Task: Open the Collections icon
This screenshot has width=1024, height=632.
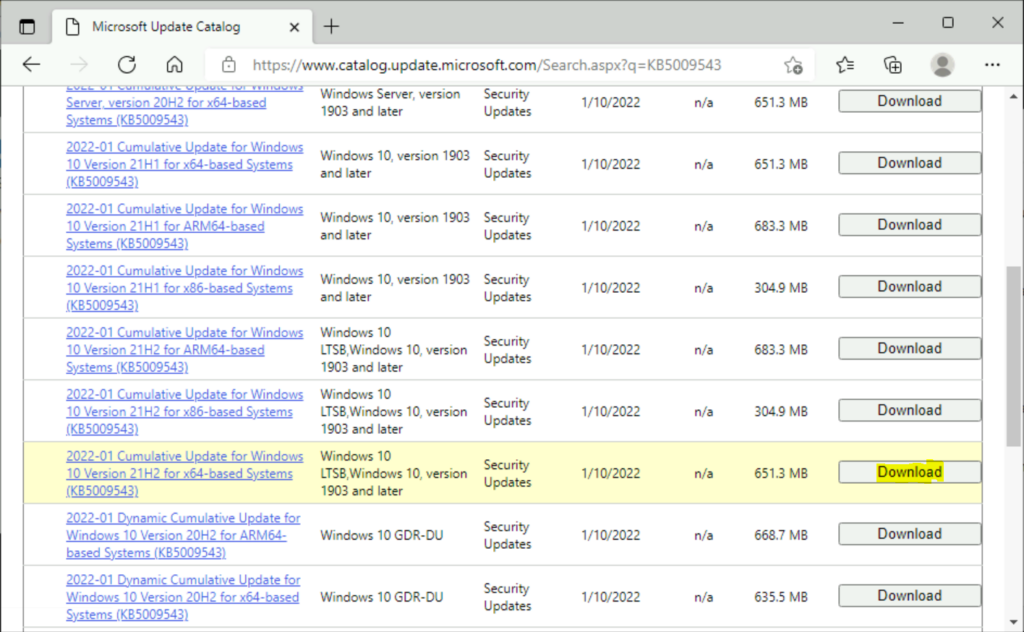Action: click(893, 65)
